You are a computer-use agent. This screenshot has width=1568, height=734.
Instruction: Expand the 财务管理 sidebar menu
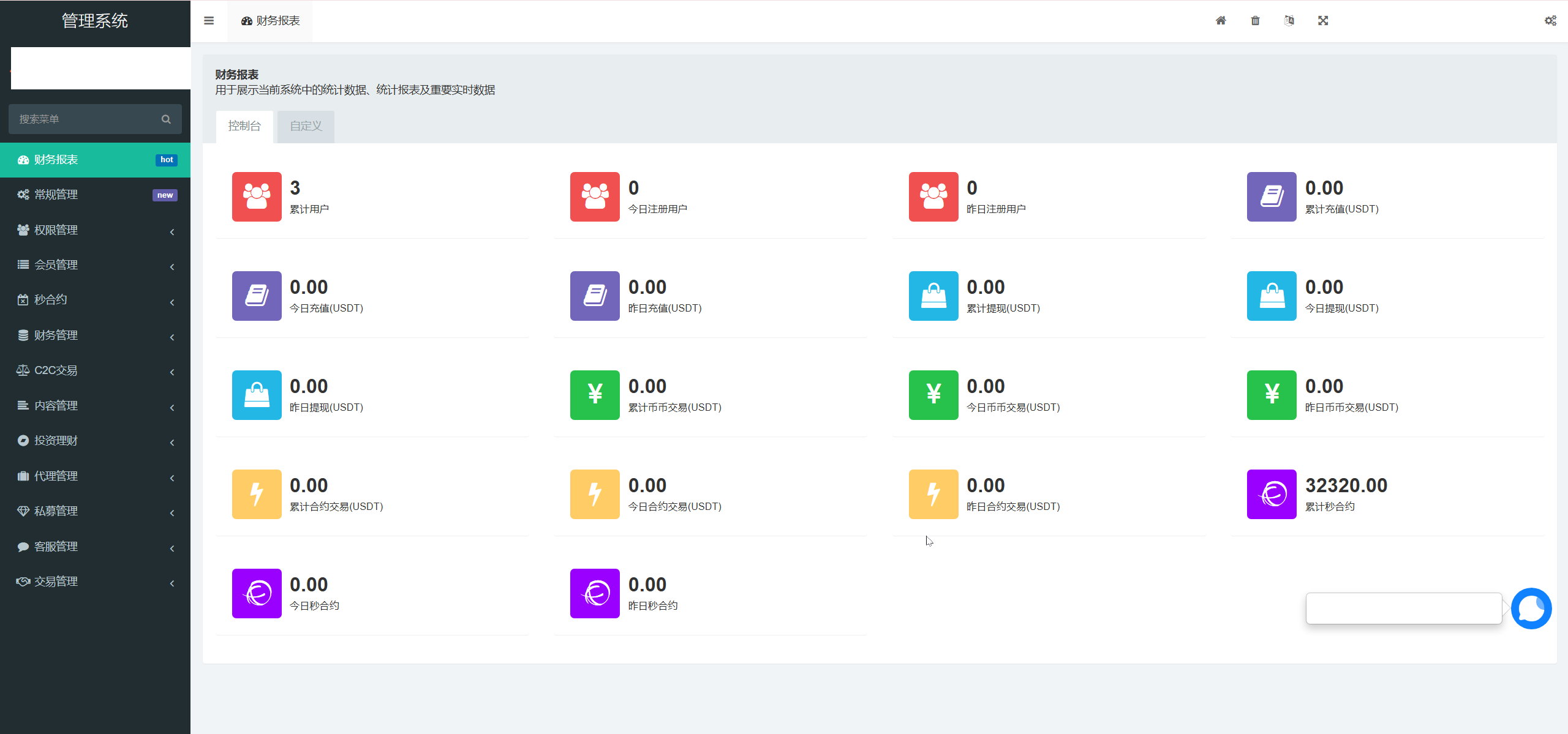coord(95,335)
